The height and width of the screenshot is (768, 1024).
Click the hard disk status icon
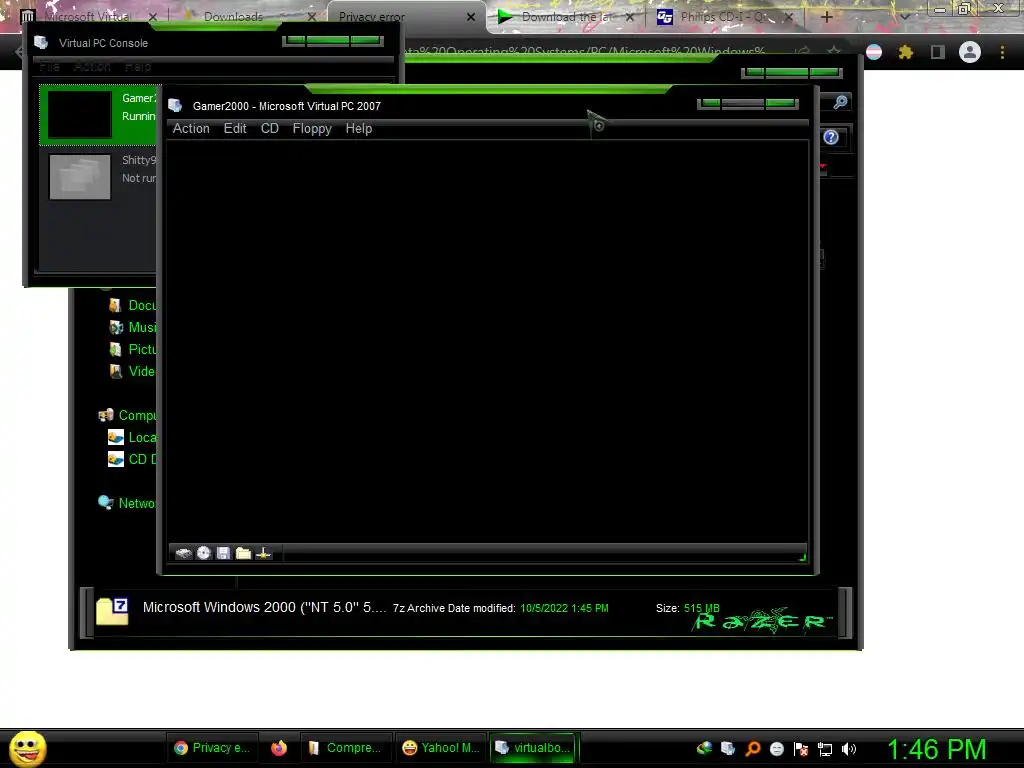pos(184,554)
